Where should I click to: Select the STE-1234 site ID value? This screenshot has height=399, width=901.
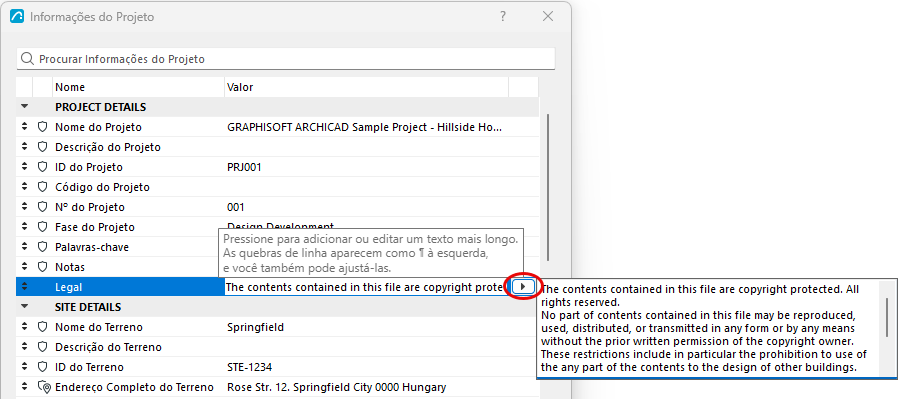click(250, 367)
